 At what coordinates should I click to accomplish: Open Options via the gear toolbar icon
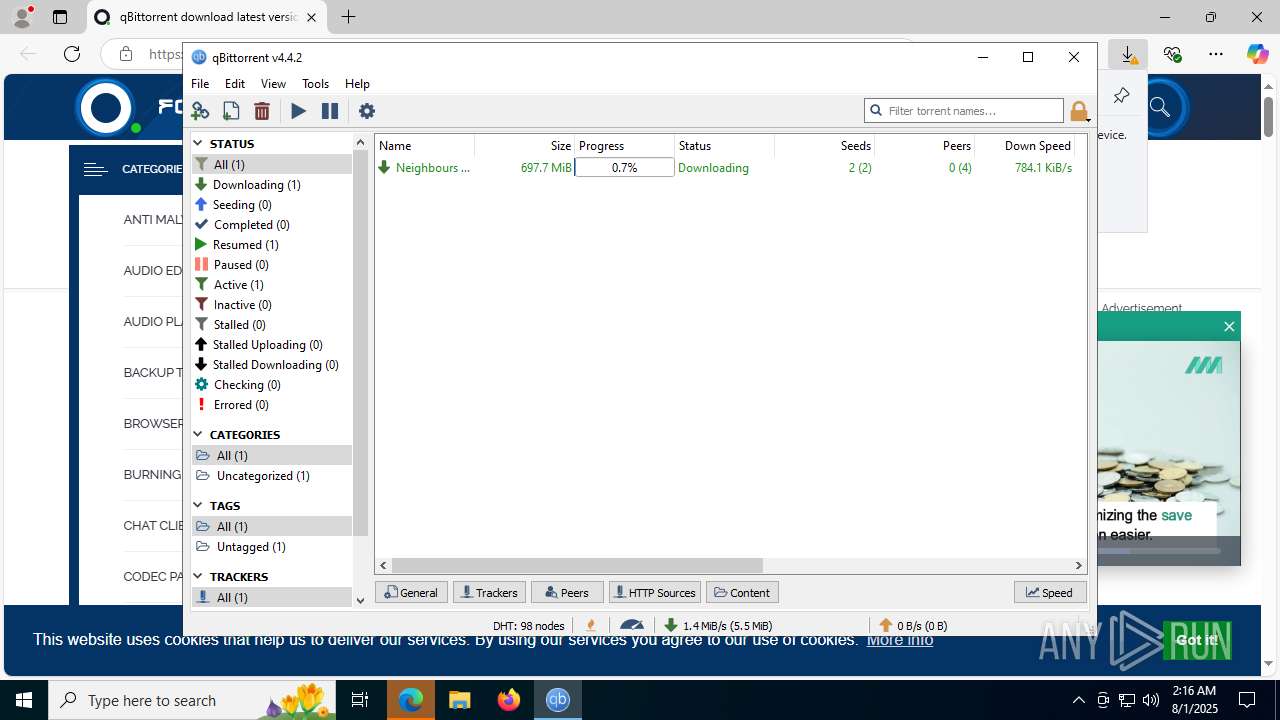coord(367,111)
